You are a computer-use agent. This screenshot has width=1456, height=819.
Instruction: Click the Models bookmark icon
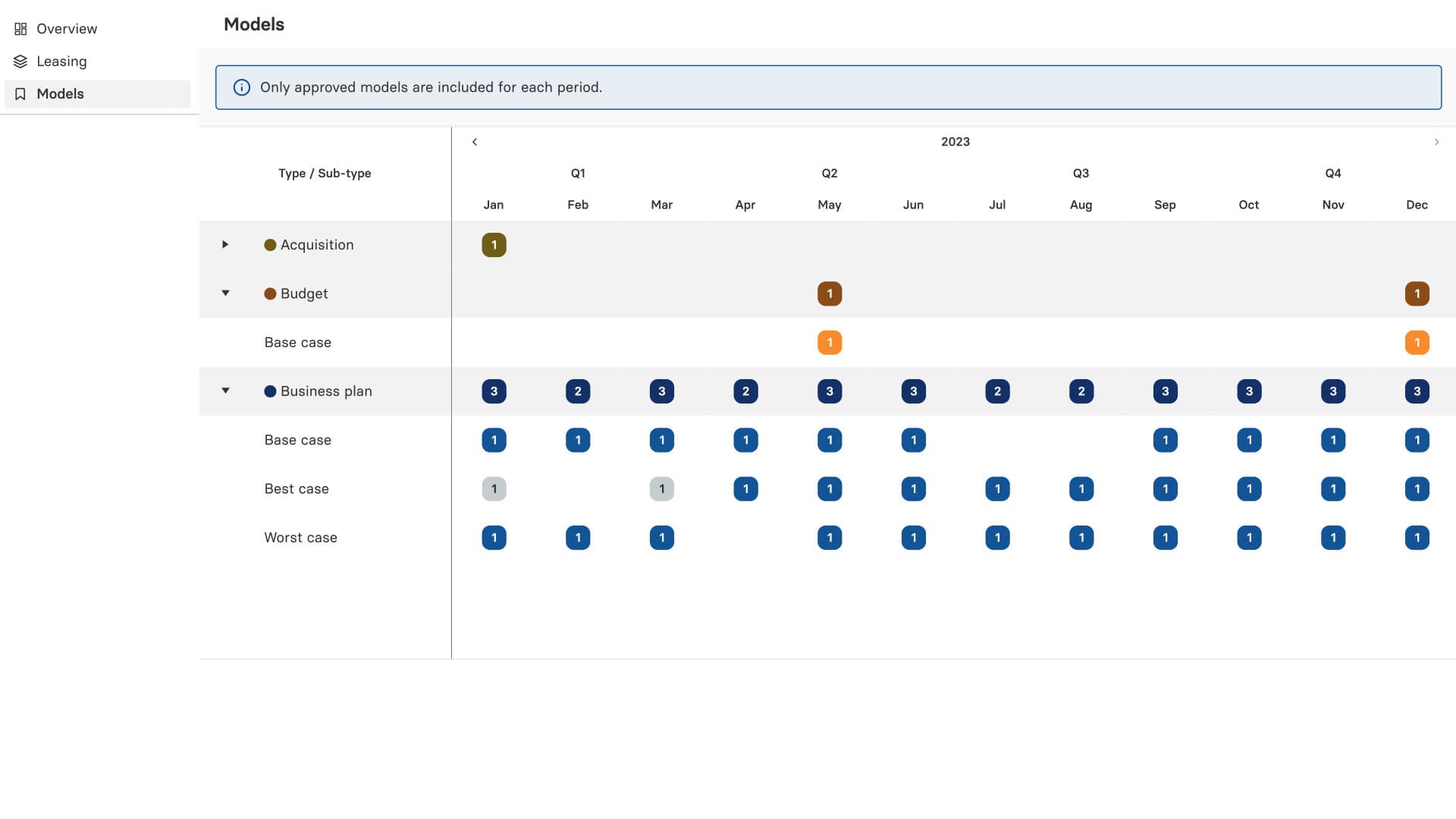(x=20, y=93)
